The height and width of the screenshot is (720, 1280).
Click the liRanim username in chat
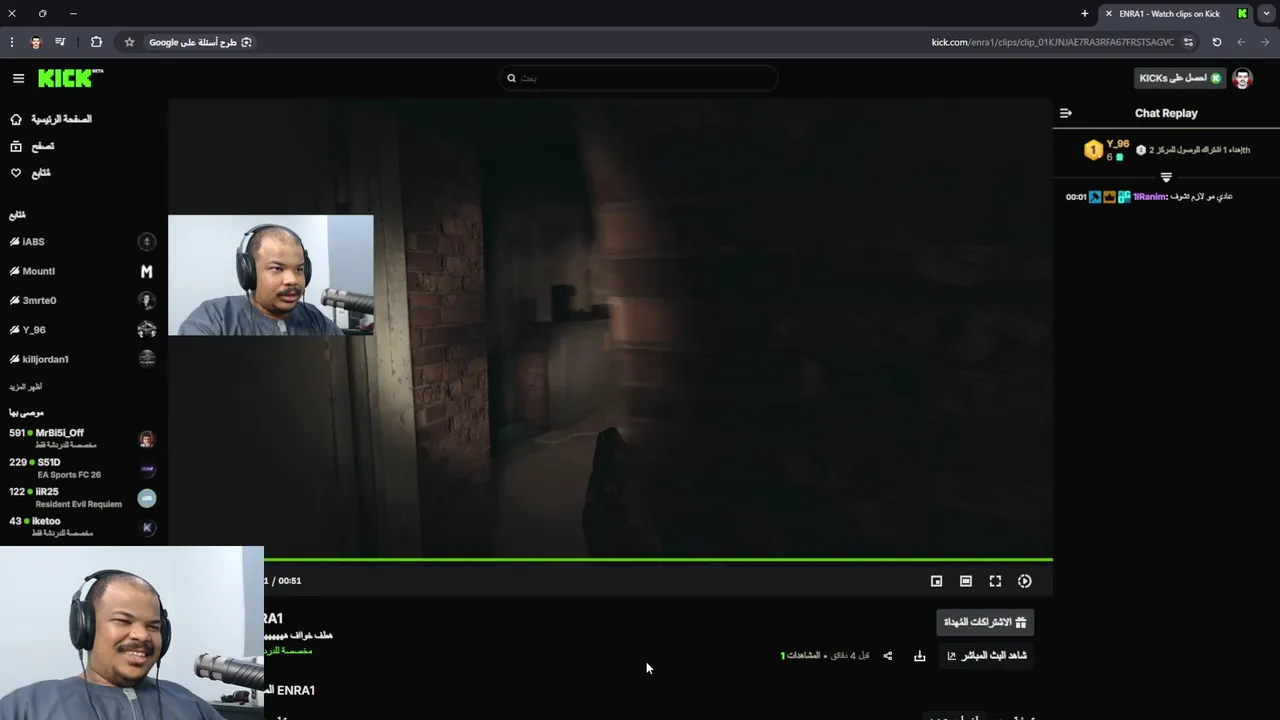tap(1150, 197)
